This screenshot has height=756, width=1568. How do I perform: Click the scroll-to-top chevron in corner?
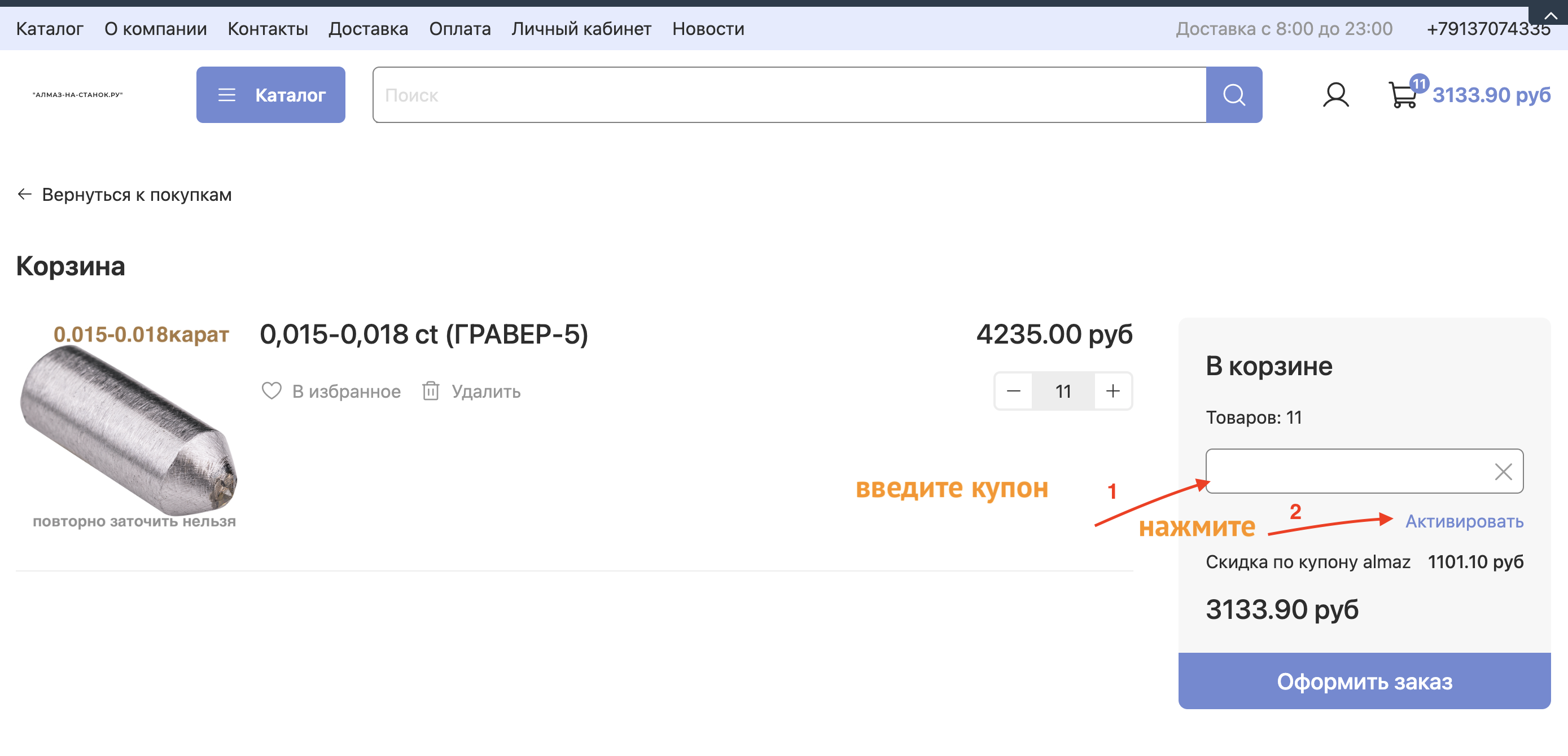coord(1550,15)
